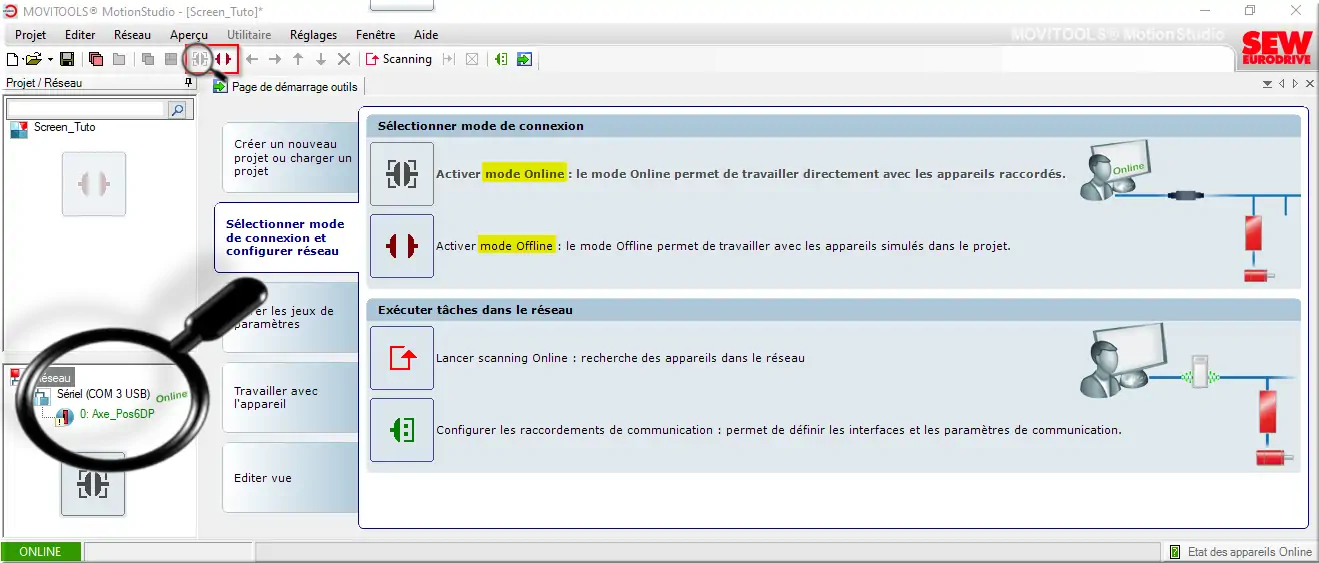Open Editer vue section
1319x563 pixels.
[x=290, y=478]
